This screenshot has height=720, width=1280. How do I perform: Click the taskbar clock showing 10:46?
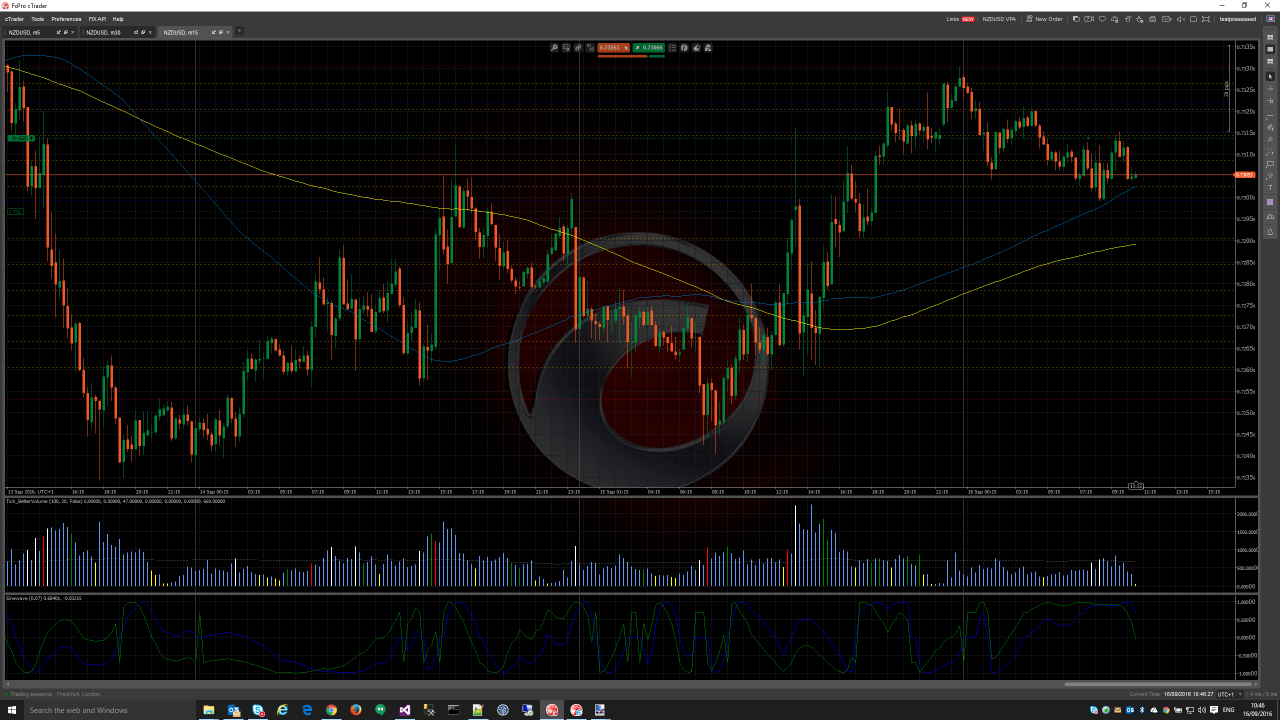pos(1257,710)
